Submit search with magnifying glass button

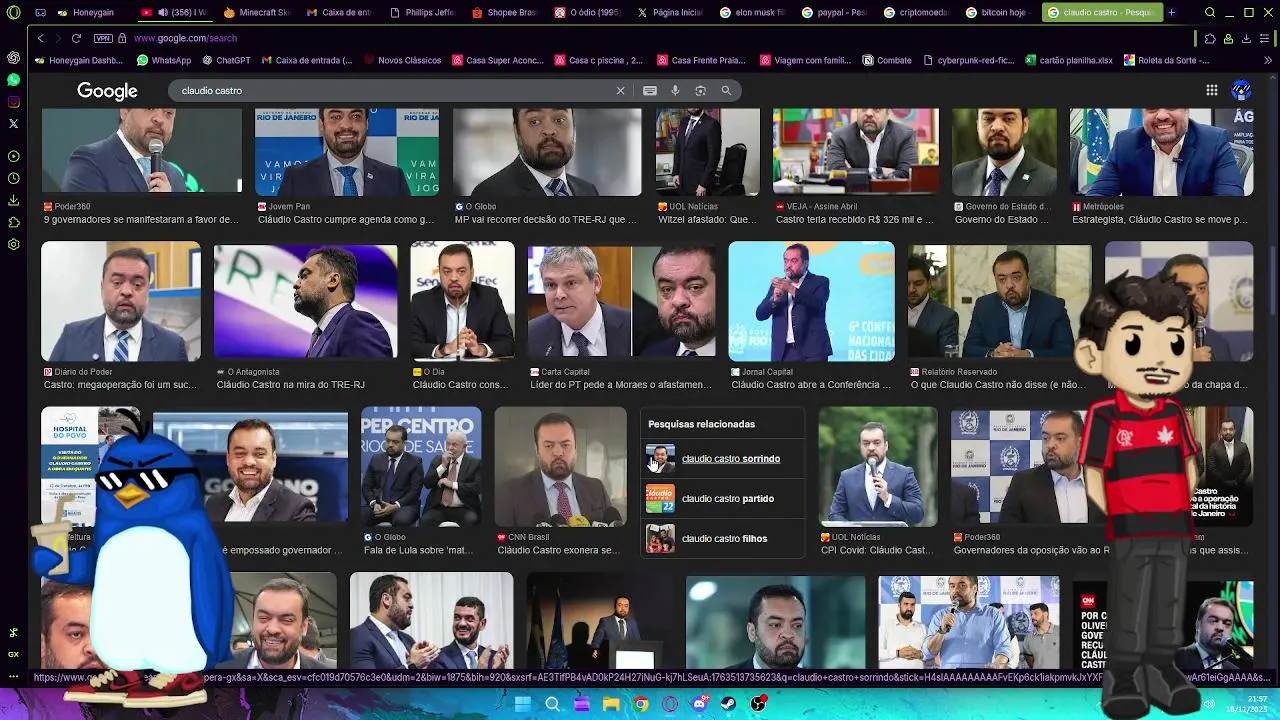(726, 90)
